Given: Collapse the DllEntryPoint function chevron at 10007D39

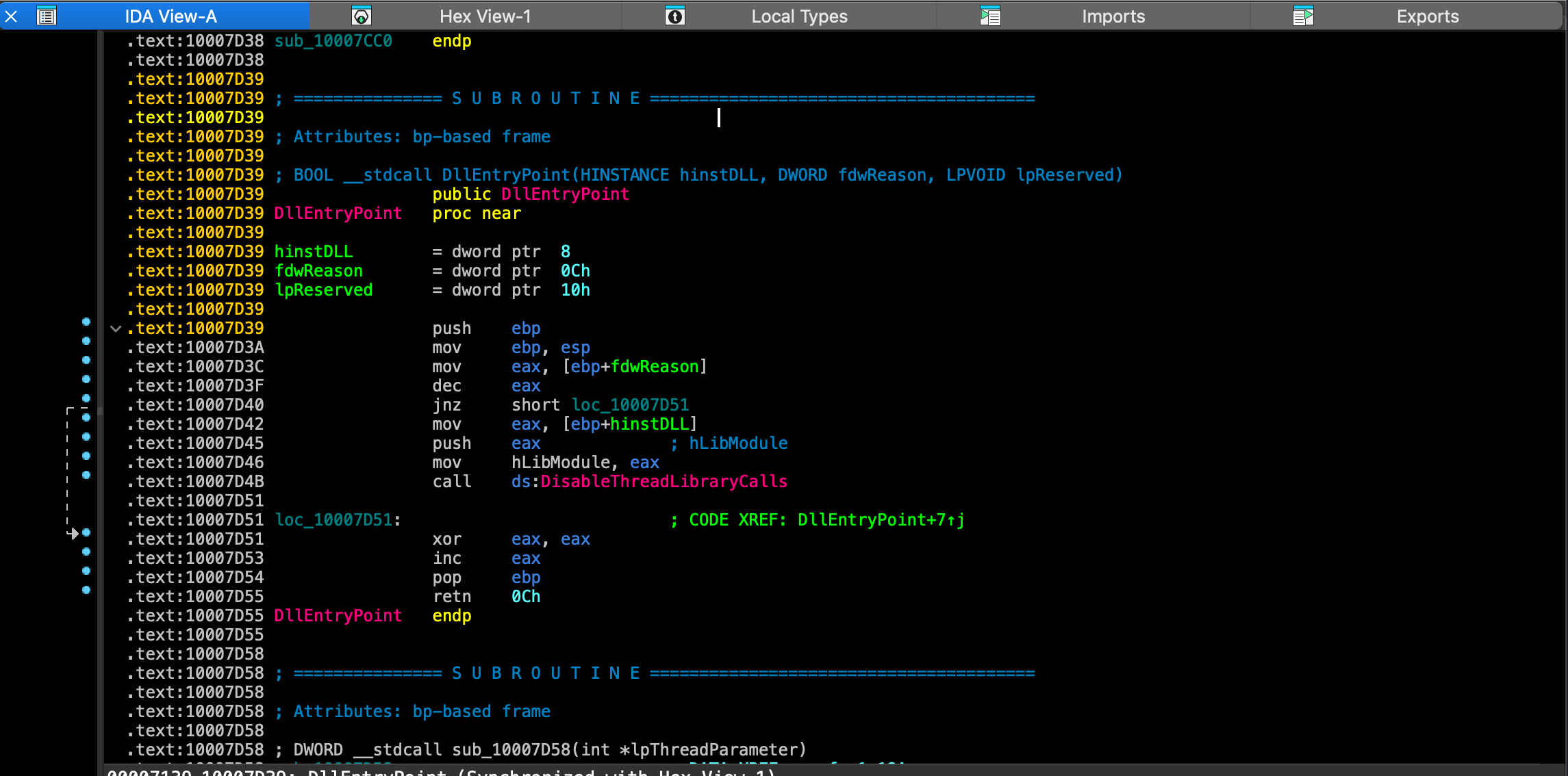Looking at the screenshot, I should click(x=116, y=329).
